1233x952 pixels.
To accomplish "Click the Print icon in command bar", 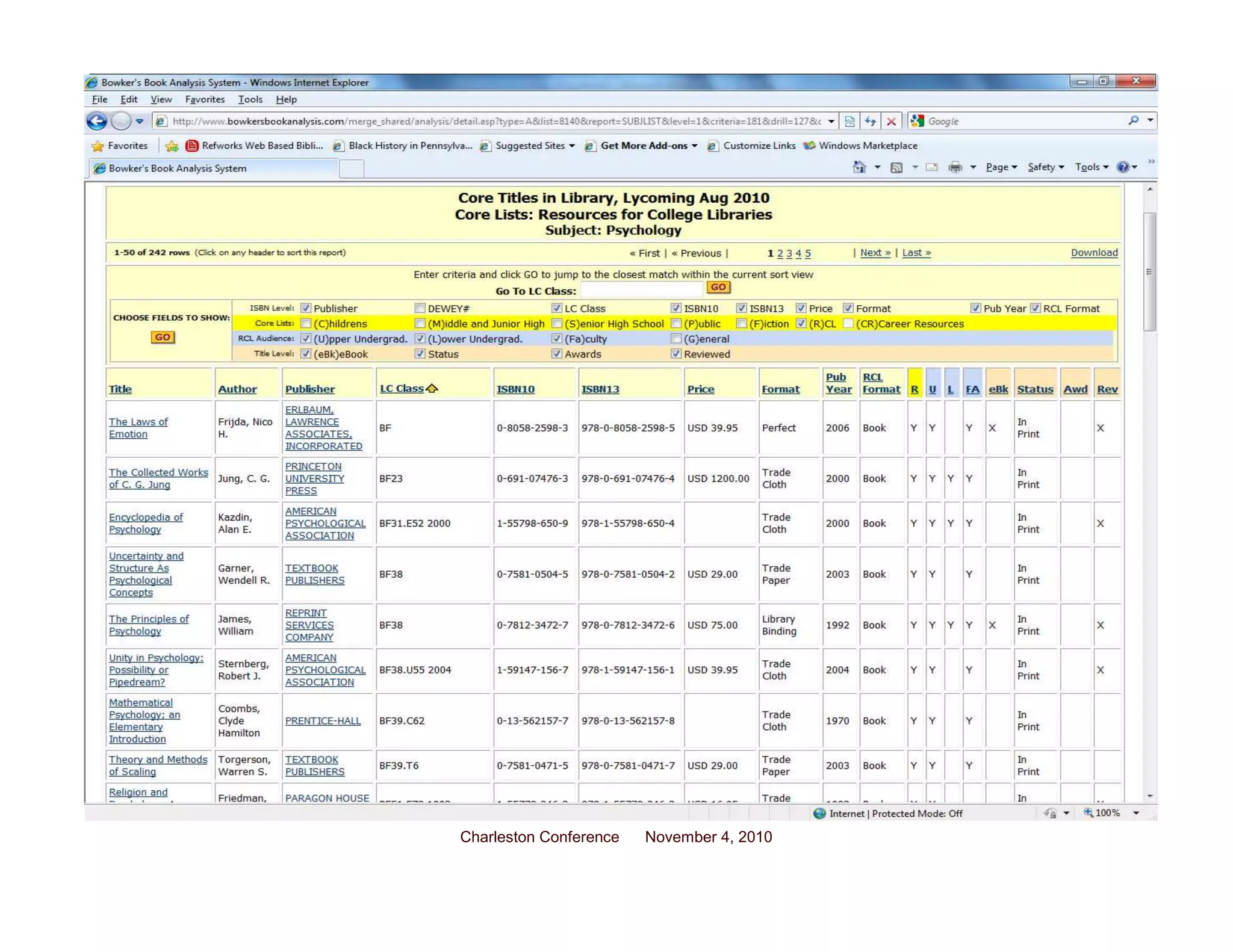I will [x=955, y=167].
